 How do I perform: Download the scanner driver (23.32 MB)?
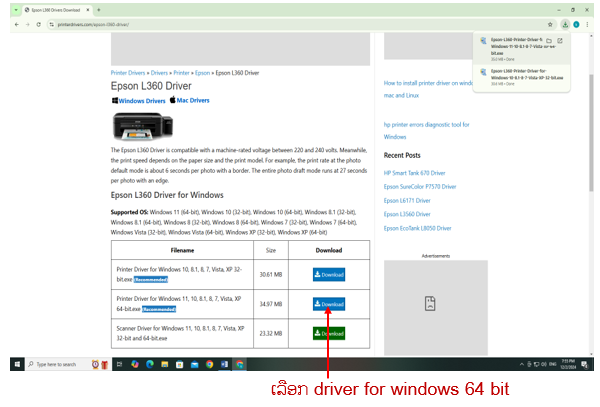(328, 333)
